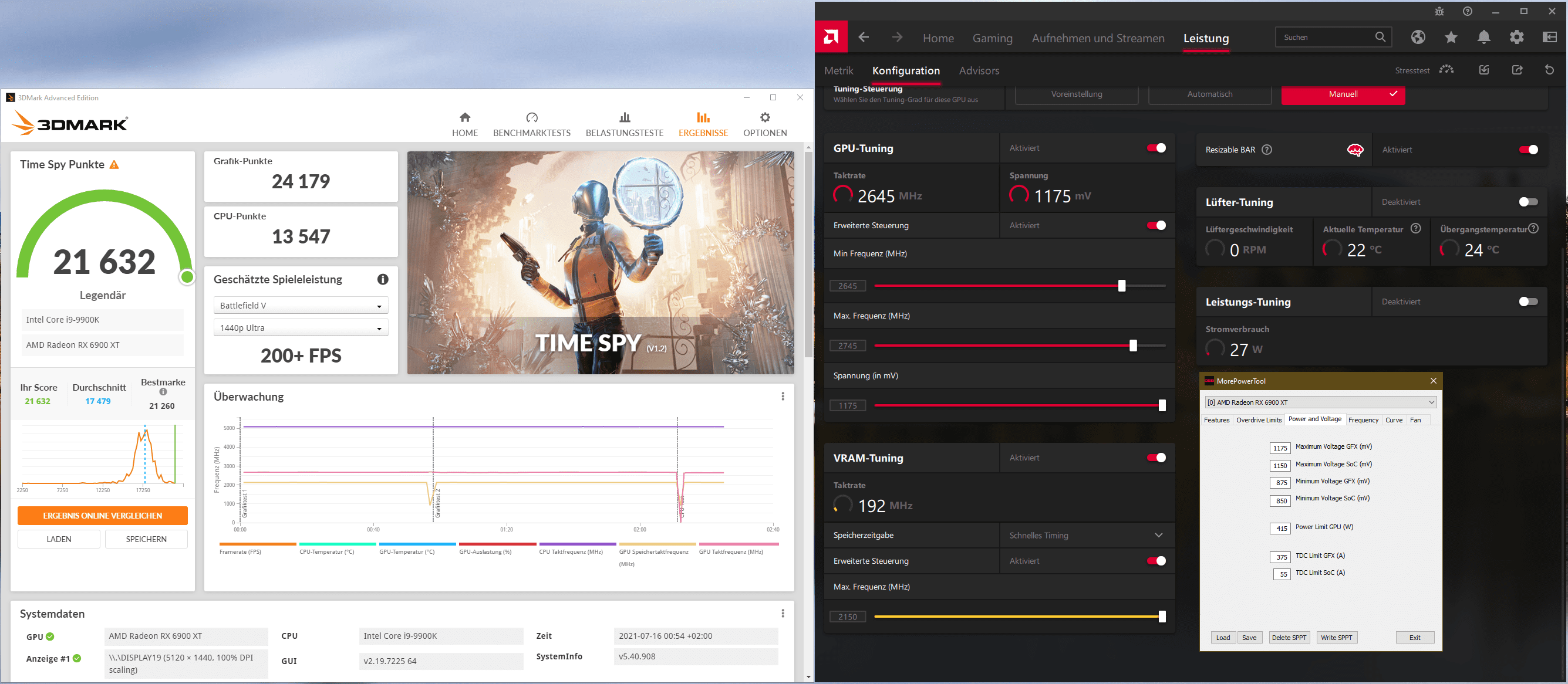
Task: Click LADEN button in 3DMark
Action: pyautogui.click(x=59, y=539)
